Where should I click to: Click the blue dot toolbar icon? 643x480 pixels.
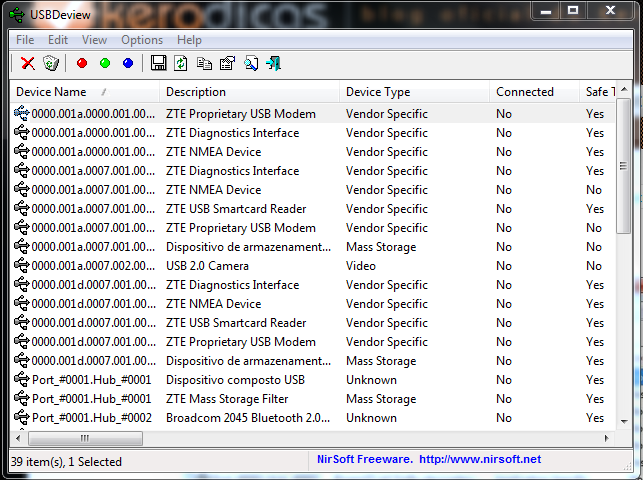[128, 64]
